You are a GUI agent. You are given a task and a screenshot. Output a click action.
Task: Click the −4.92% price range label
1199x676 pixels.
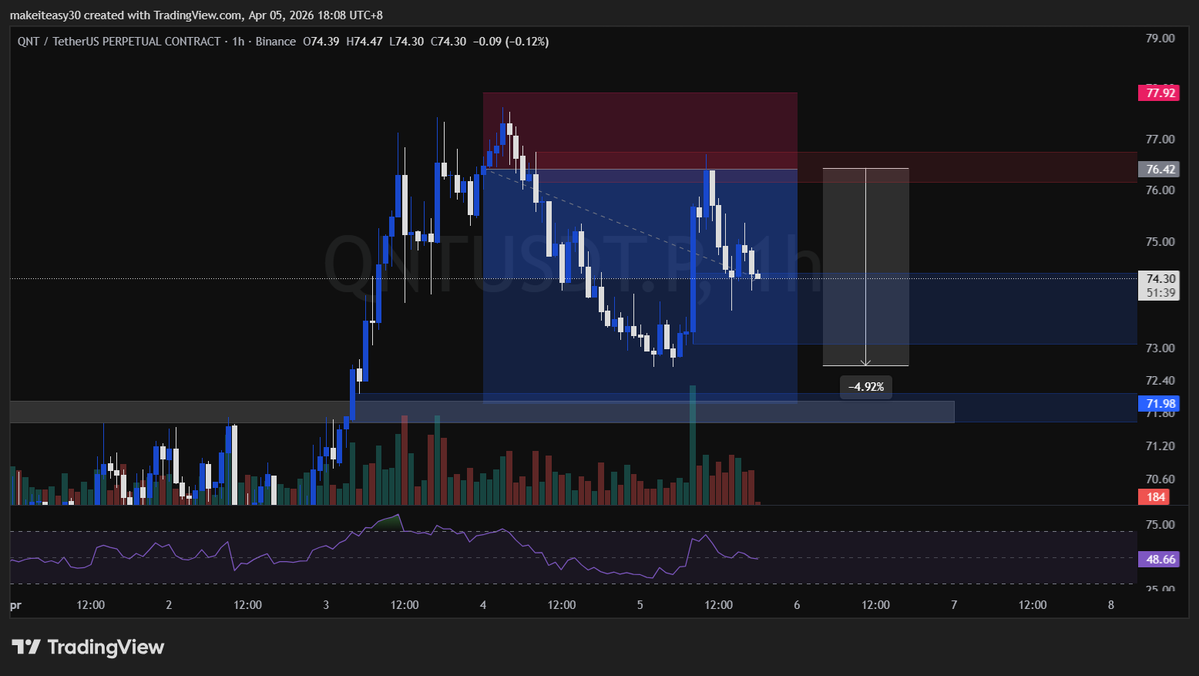pyautogui.click(x=866, y=387)
